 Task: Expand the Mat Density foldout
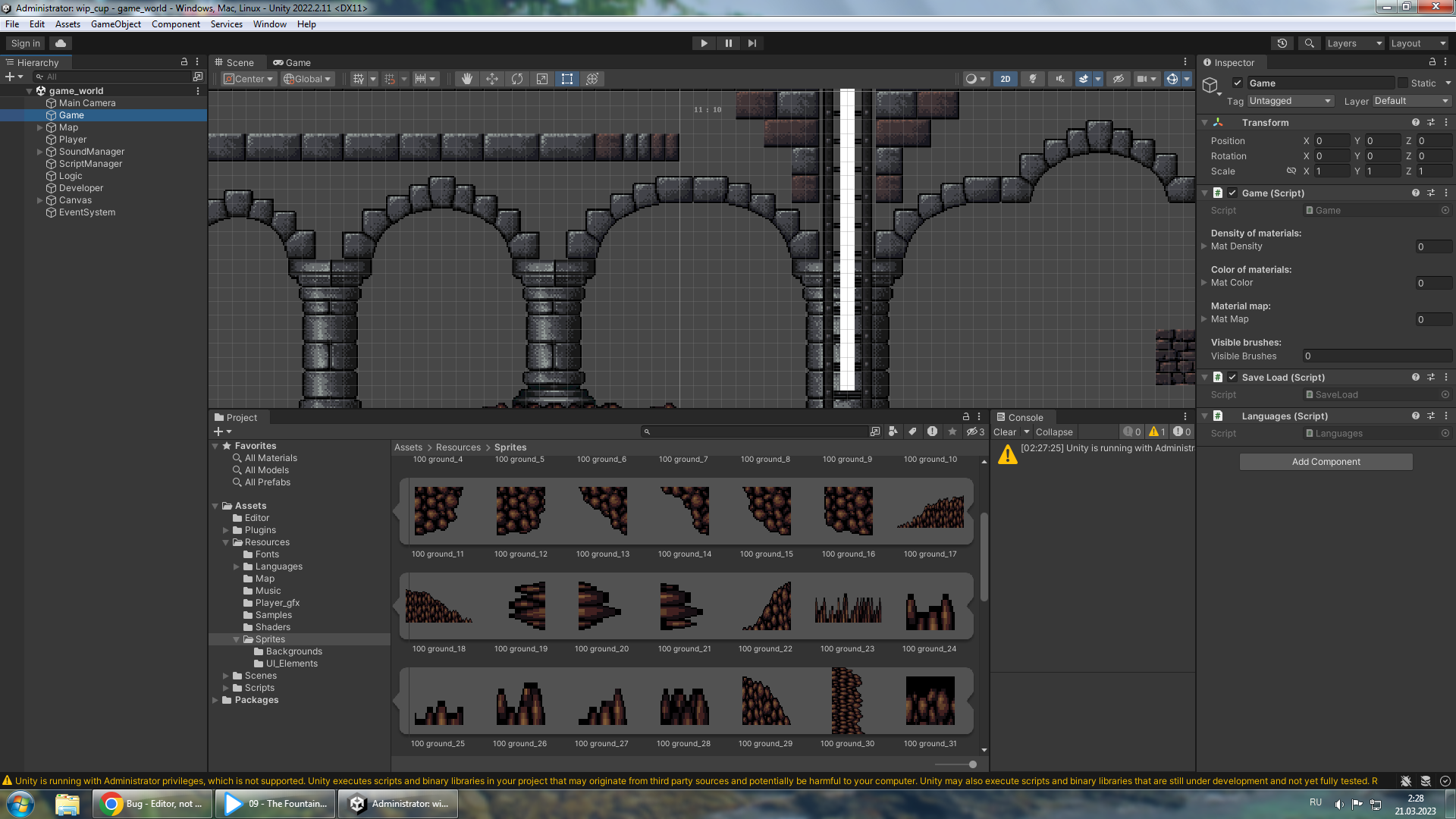[1204, 246]
